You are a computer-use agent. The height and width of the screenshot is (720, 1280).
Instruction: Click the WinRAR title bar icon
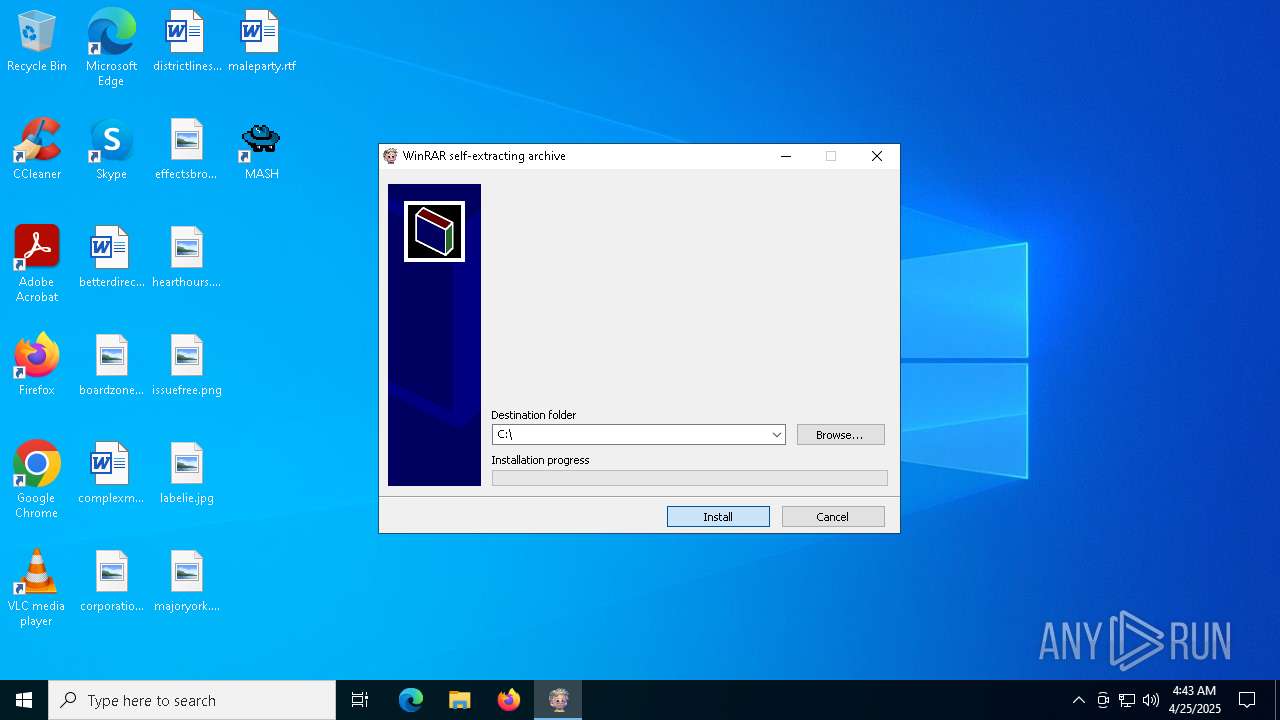(390, 156)
